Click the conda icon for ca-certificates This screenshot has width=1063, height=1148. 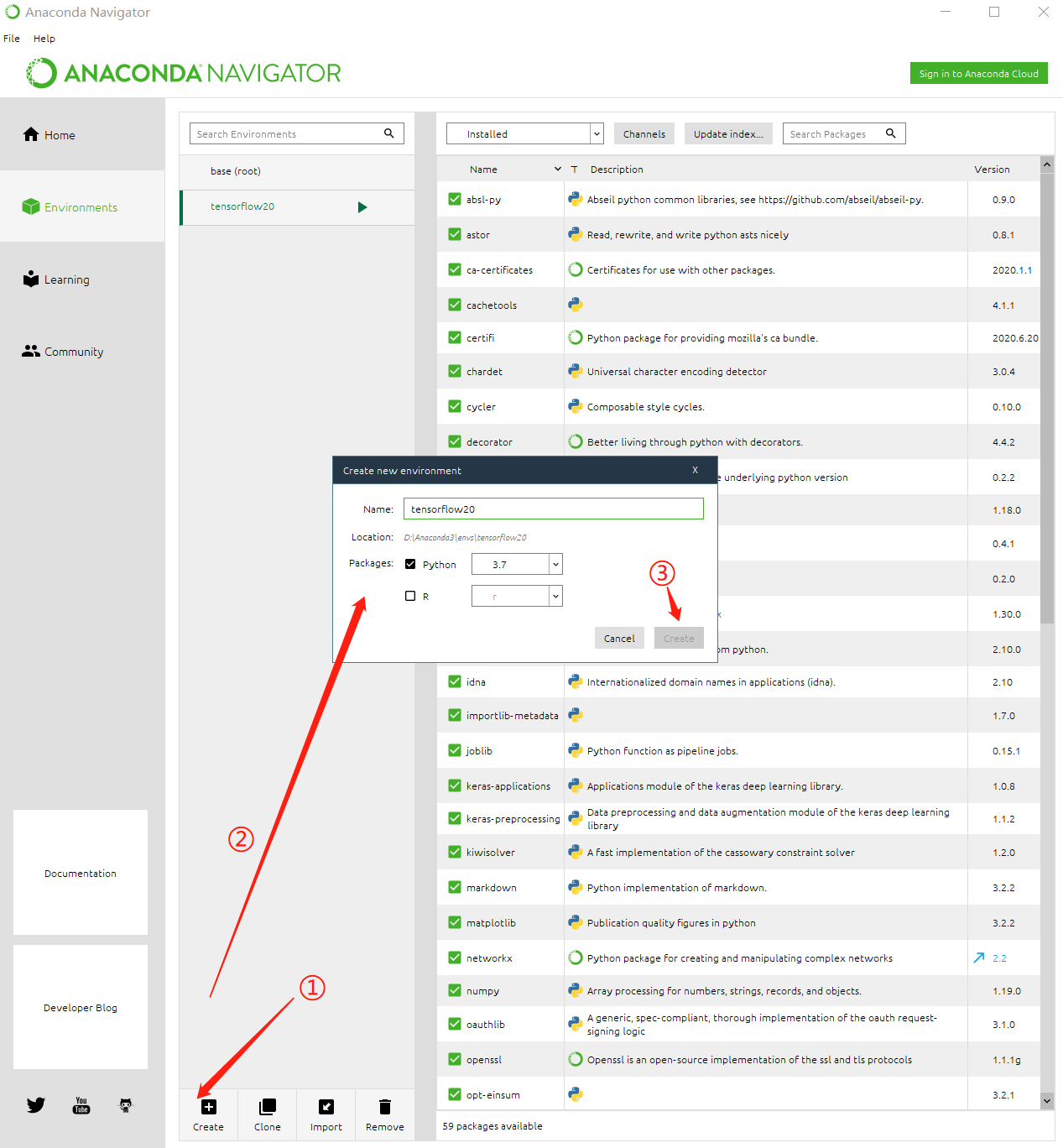tap(576, 269)
